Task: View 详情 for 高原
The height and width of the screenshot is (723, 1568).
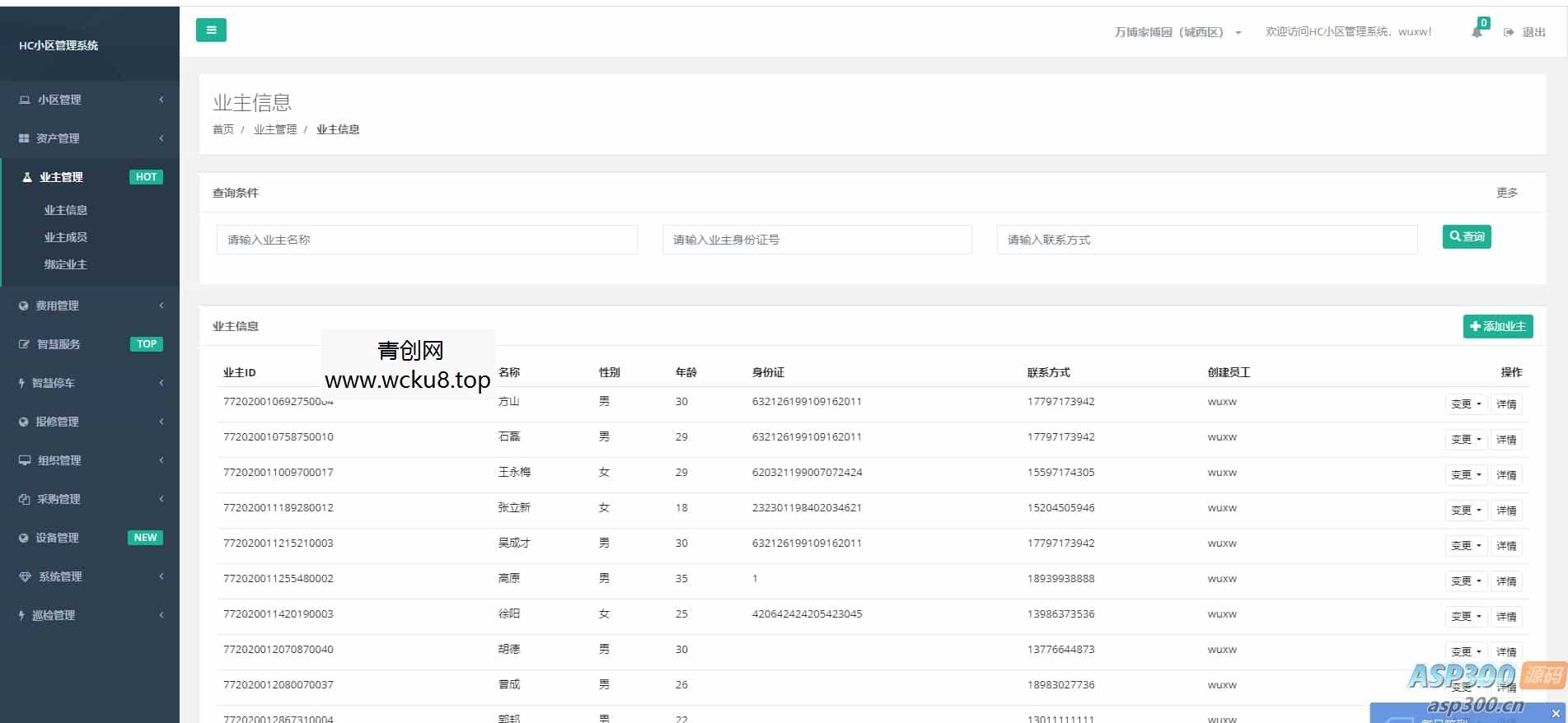Action: pyautogui.click(x=1506, y=581)
